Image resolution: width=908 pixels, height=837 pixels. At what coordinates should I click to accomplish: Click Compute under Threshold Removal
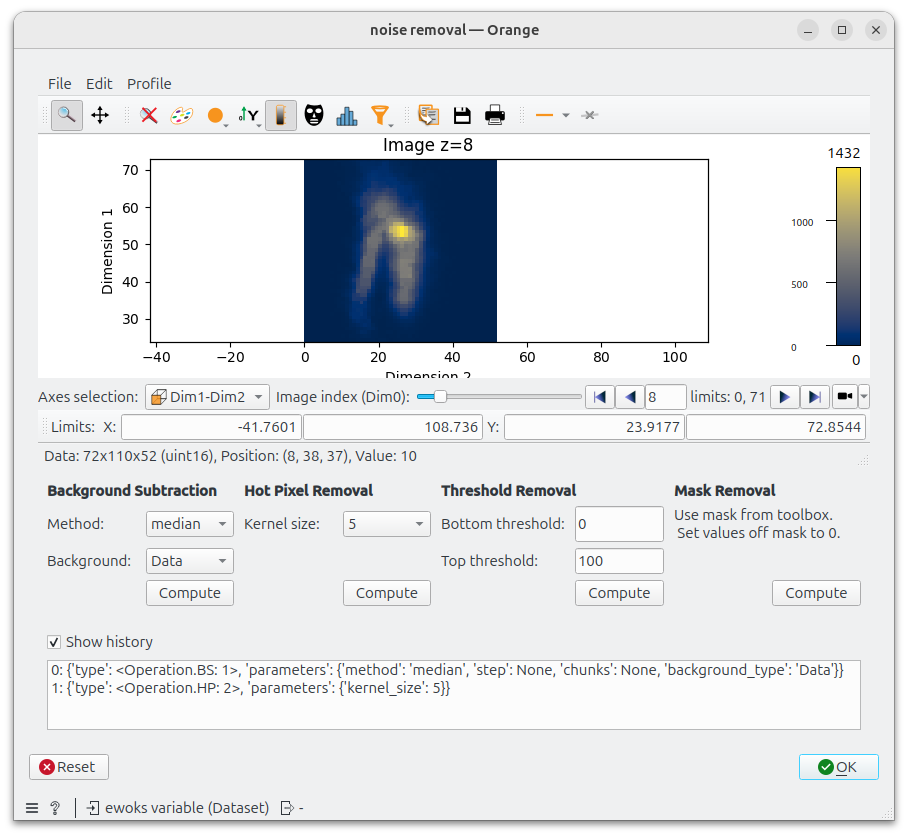point(619,593)
